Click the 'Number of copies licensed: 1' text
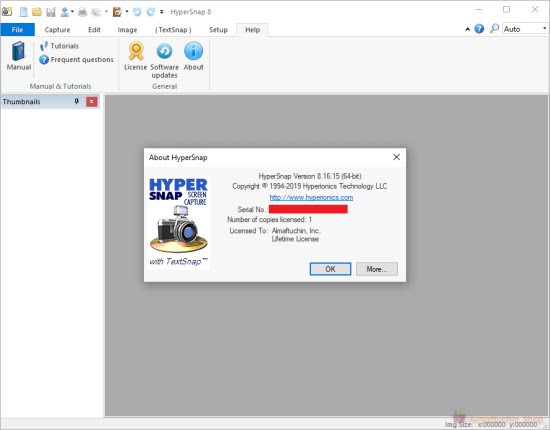 coord(269,220)
